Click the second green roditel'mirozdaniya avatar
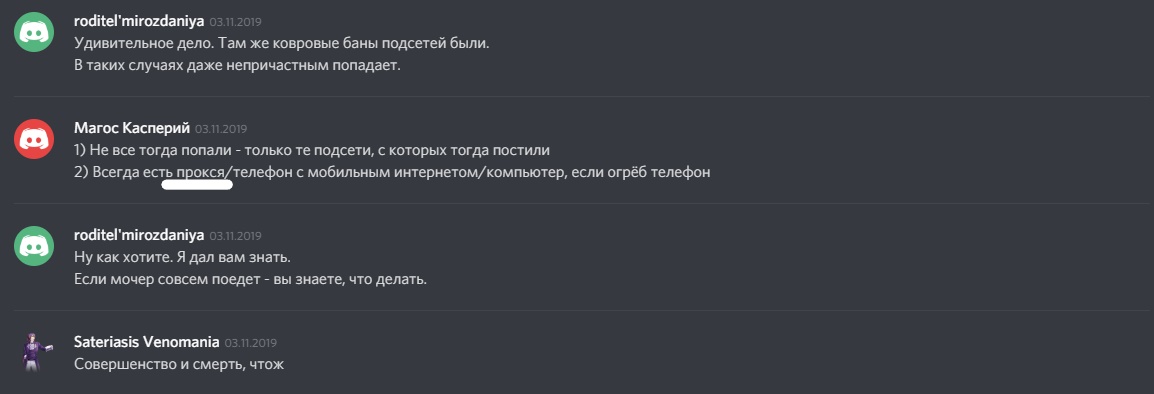The height and width of the screenshot is (394, 1154). click(x=34, y=246)
